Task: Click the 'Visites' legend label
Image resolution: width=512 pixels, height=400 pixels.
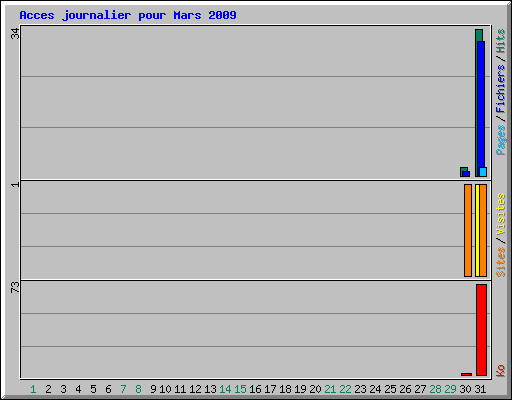Action: click(x=500, y=214)
